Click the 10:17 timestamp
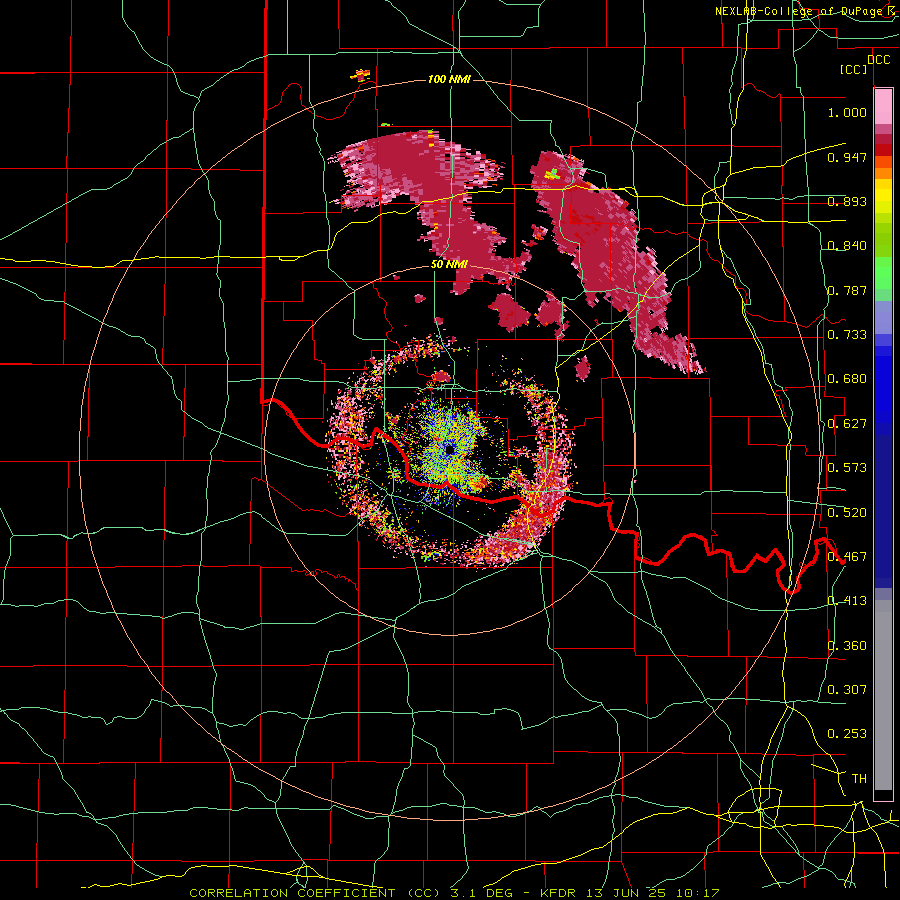The width and height of the screenshot is (900, 900). pyautogui.click(x=697, y=893)
